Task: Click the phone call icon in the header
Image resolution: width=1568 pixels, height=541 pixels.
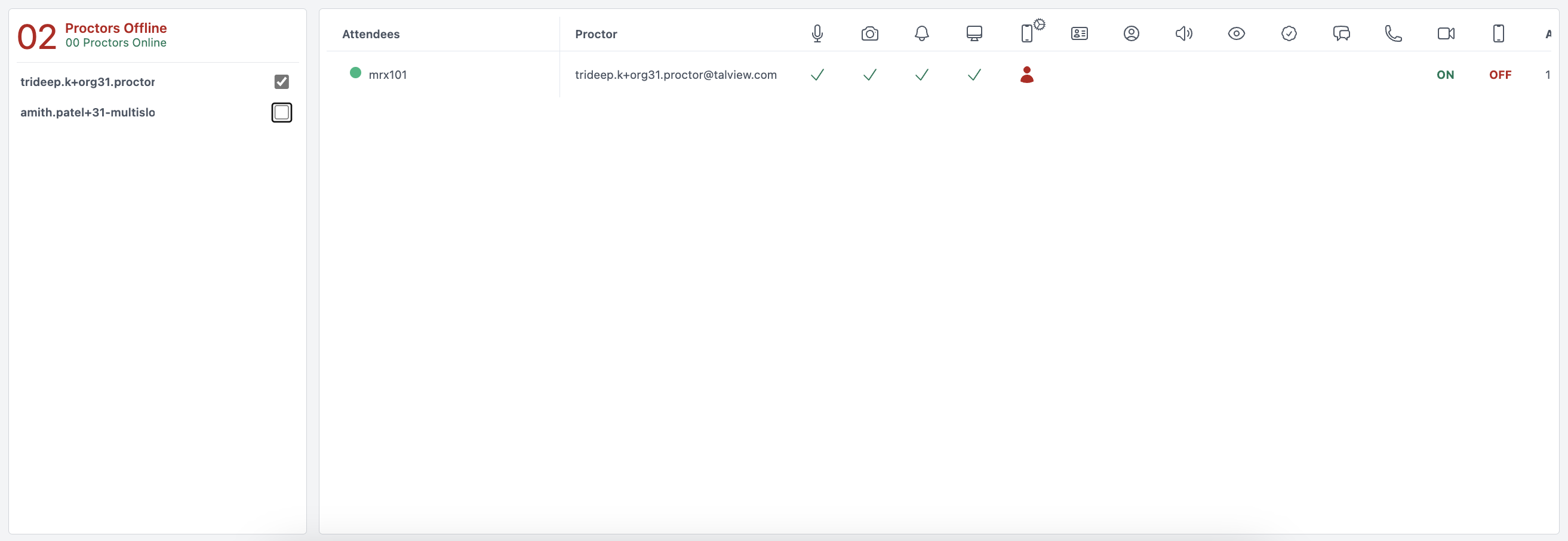Action: [1394, 33]
